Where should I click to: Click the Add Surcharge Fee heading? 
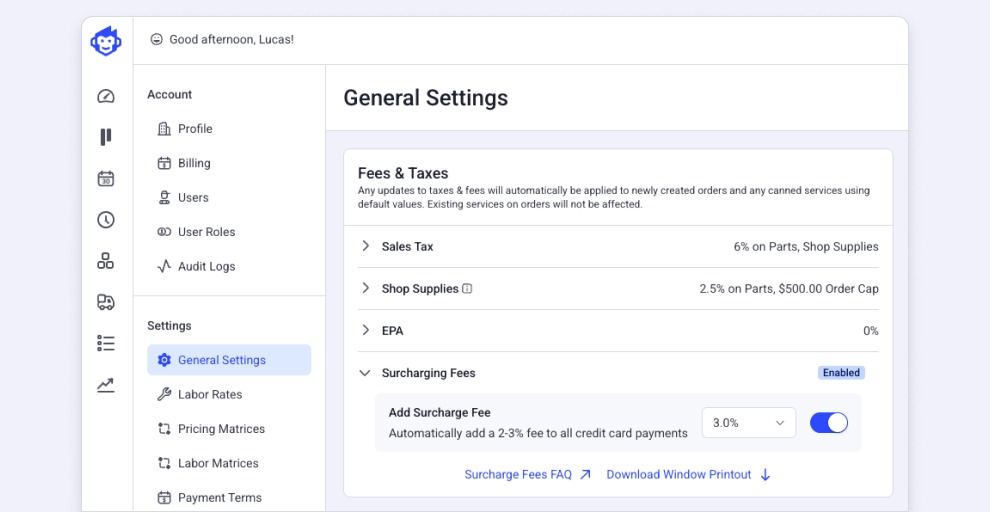[x=439, y=413]
